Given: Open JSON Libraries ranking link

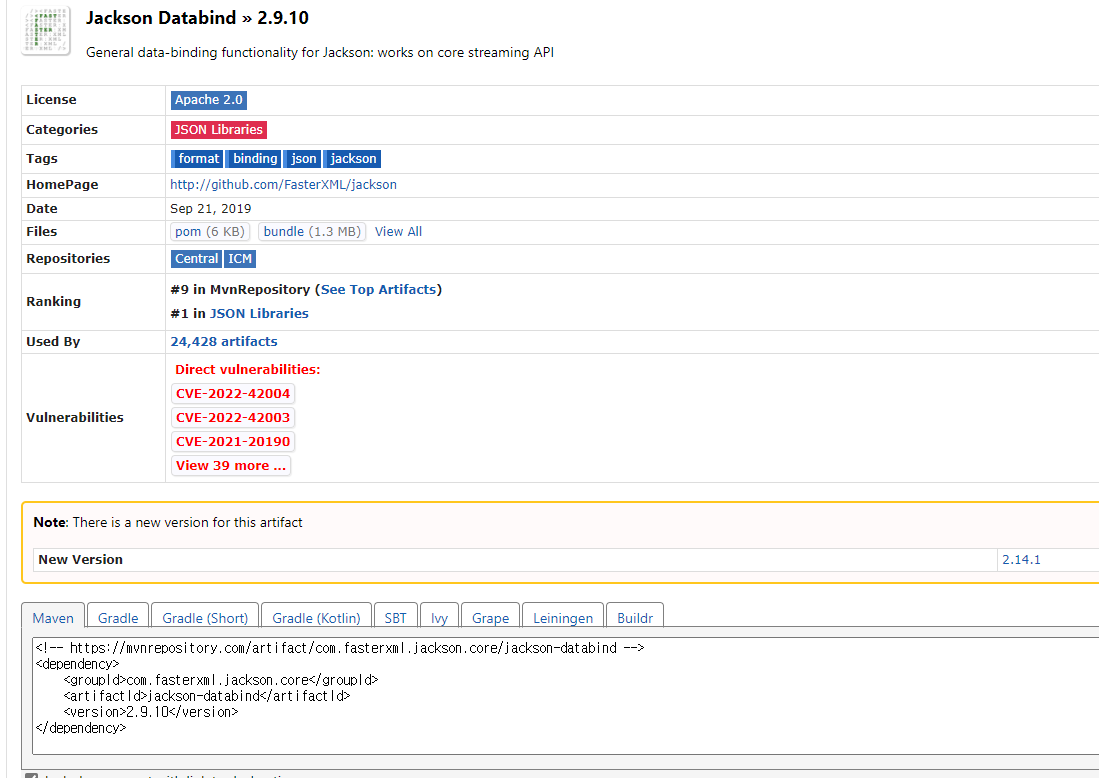Looking at the screenshot, I should (x=259, y=314).
